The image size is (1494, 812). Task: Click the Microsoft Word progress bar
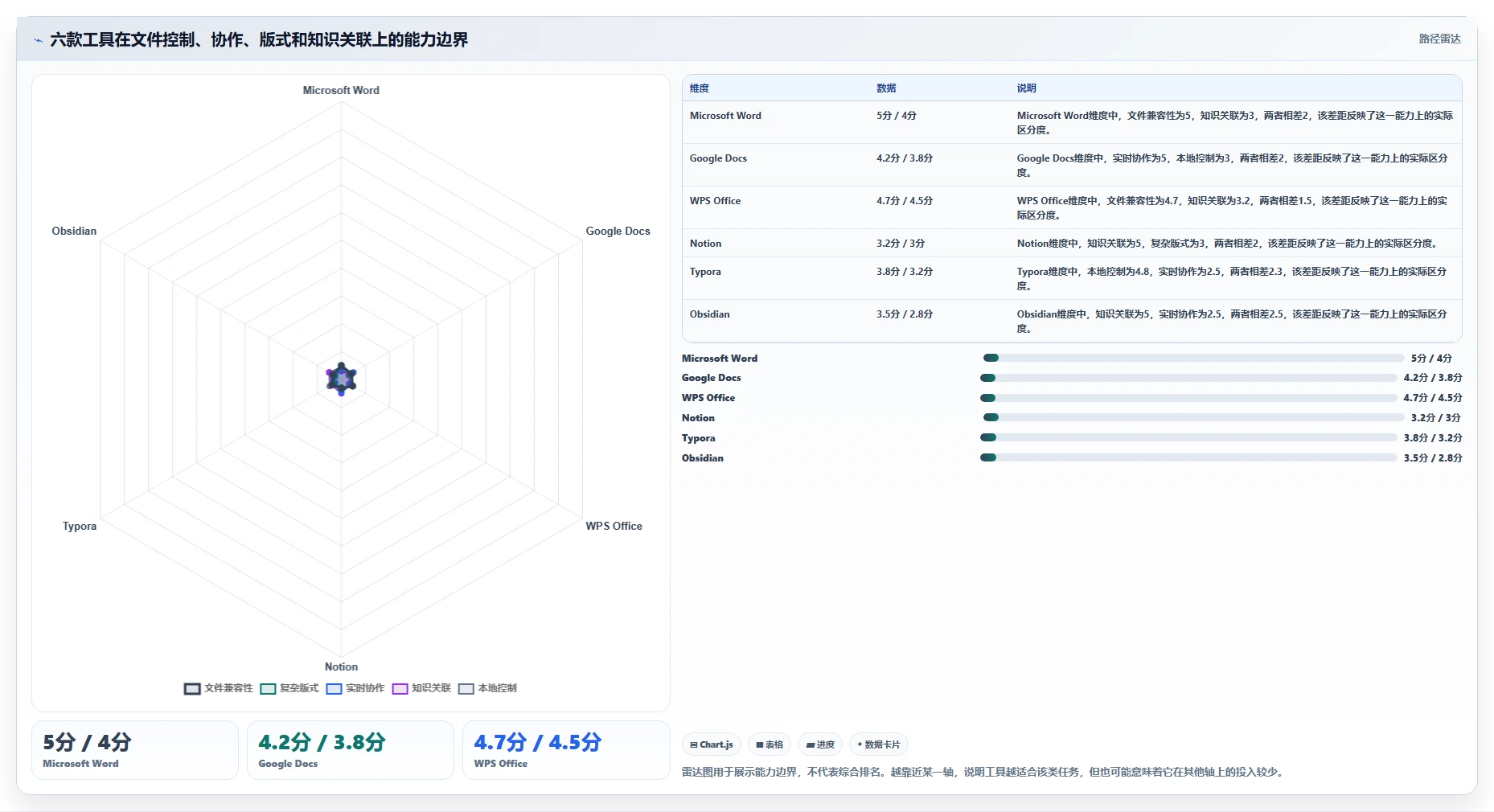pos(1193,358)
